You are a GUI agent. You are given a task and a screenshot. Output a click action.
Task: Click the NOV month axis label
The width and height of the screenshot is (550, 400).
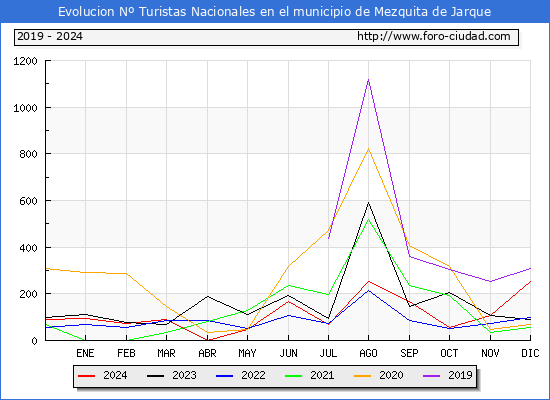[490, 353]
